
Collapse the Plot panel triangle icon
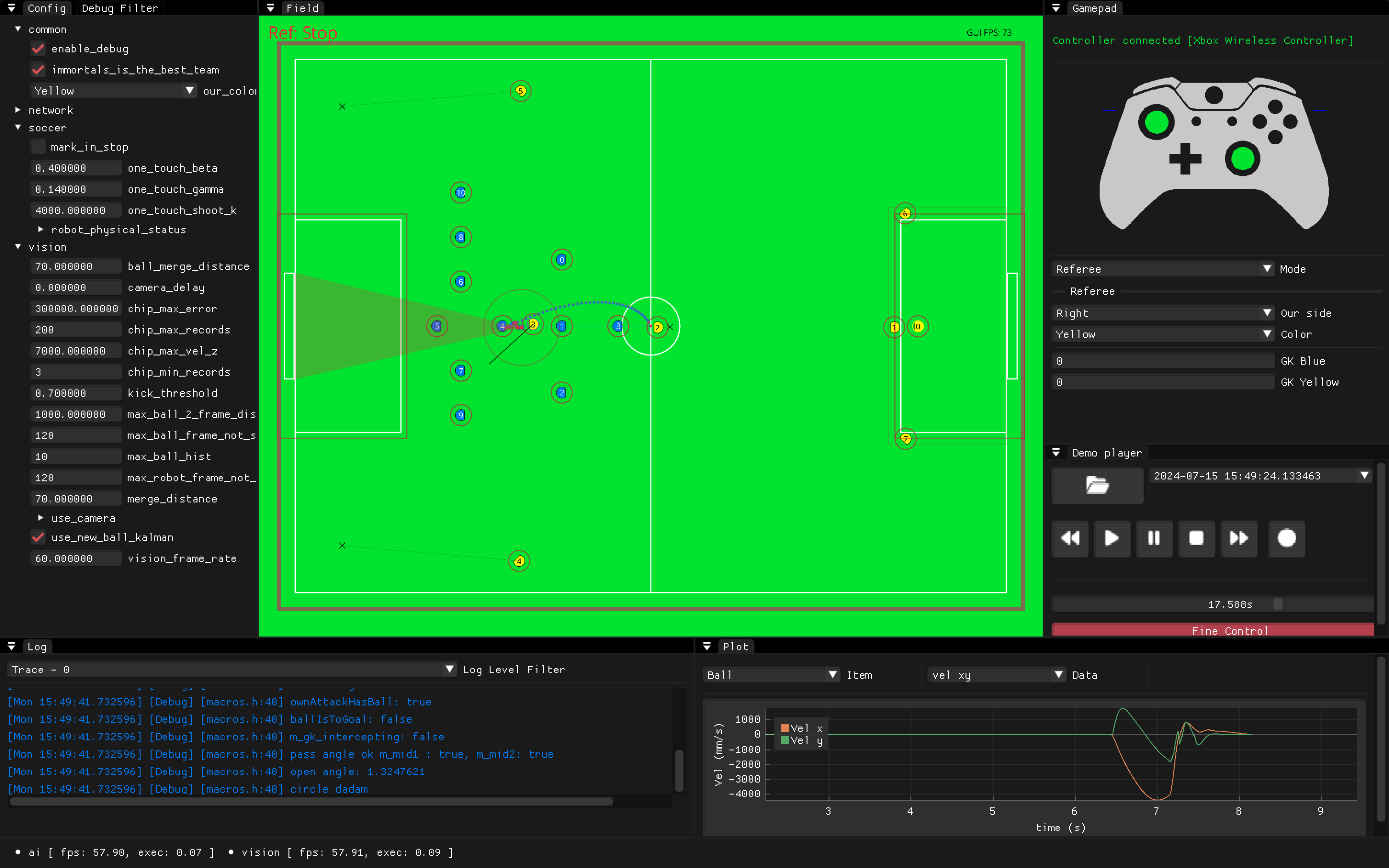click(707, 647)
